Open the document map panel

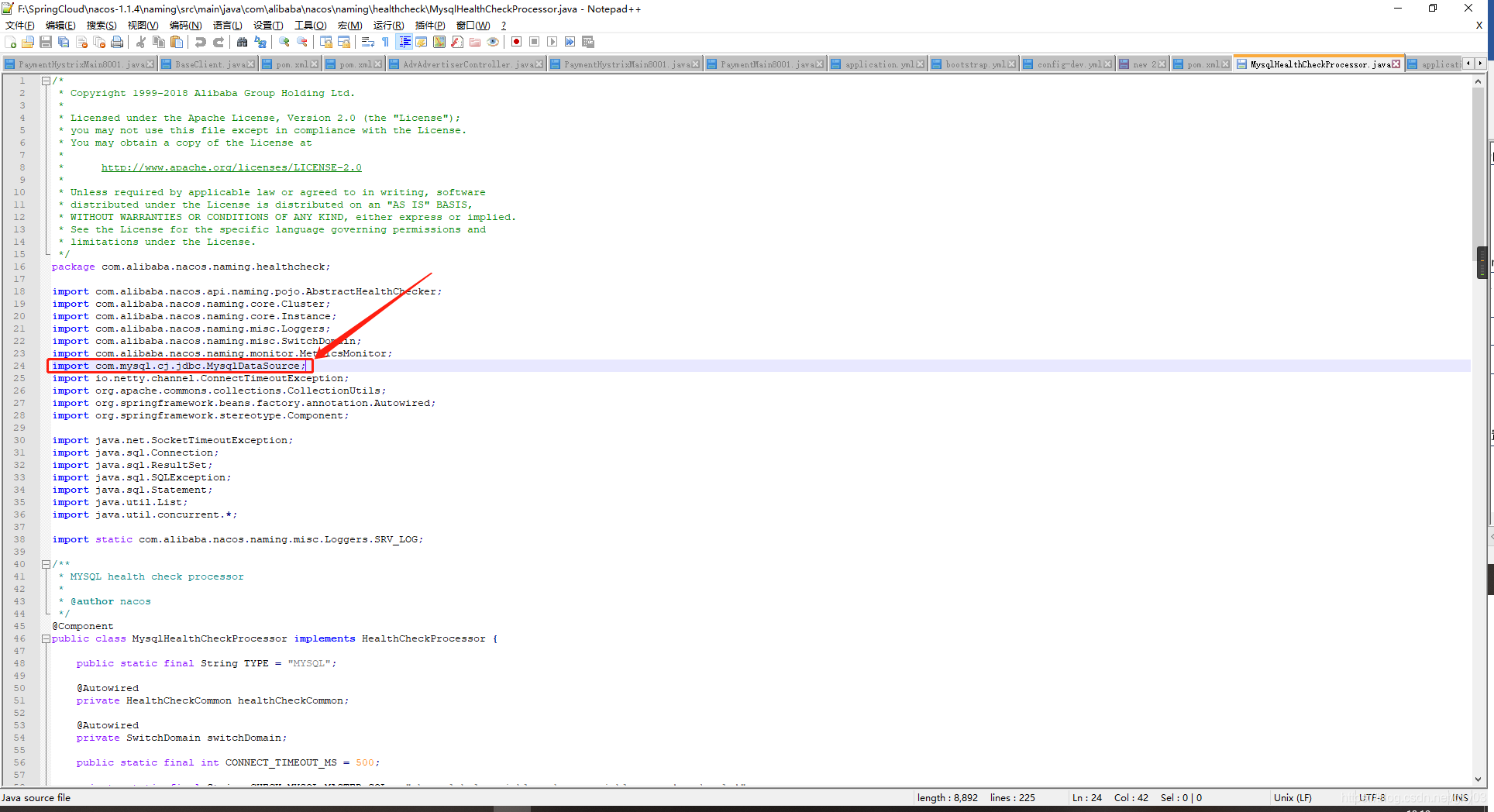439,42
